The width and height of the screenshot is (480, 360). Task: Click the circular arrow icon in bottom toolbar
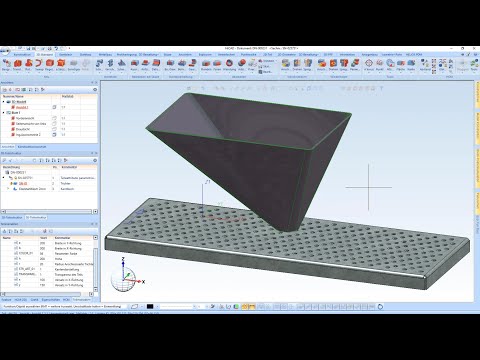[x=380, y=306]
